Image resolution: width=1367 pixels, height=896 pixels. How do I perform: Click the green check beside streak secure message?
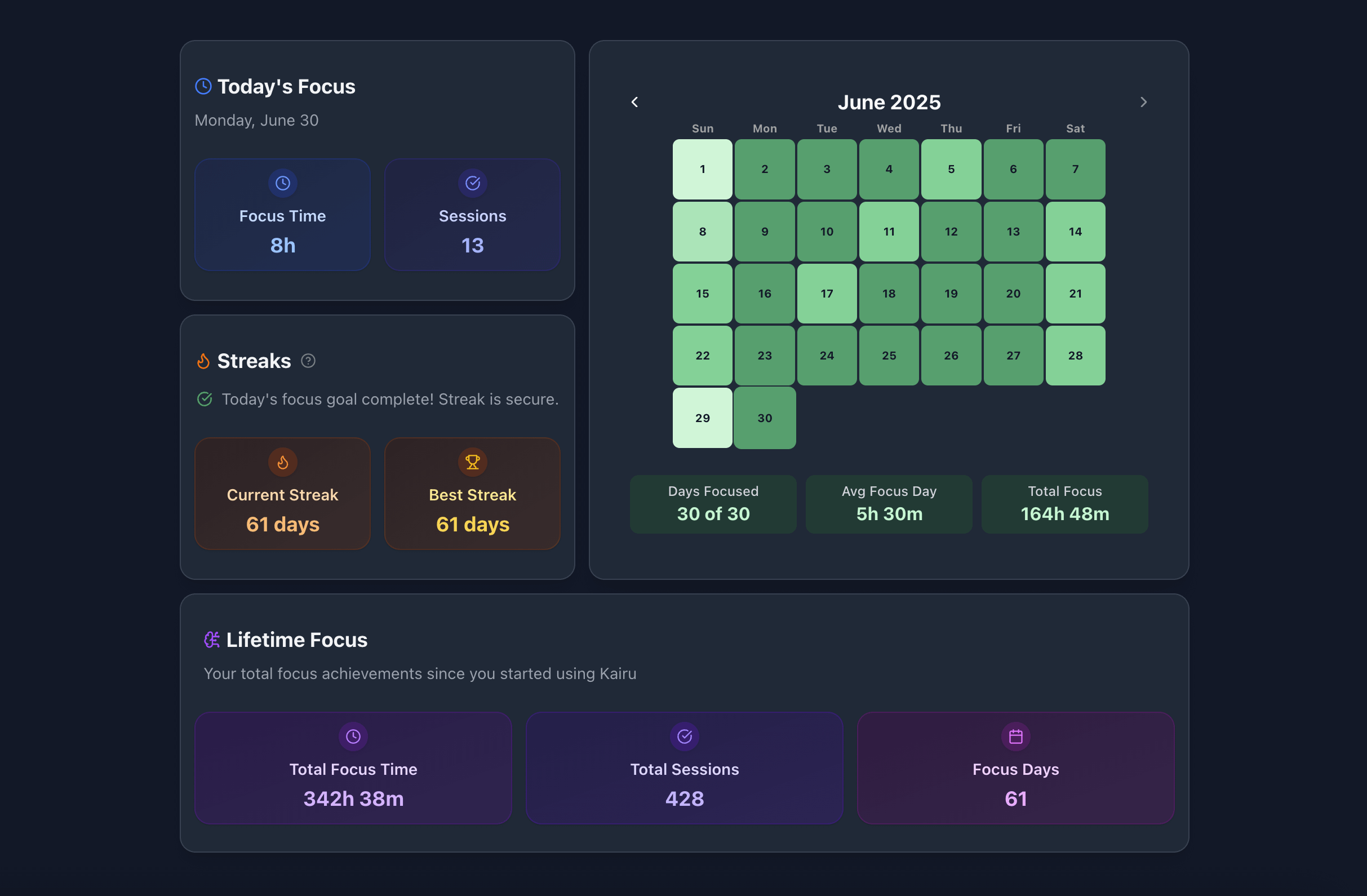[x=205, y=399]
